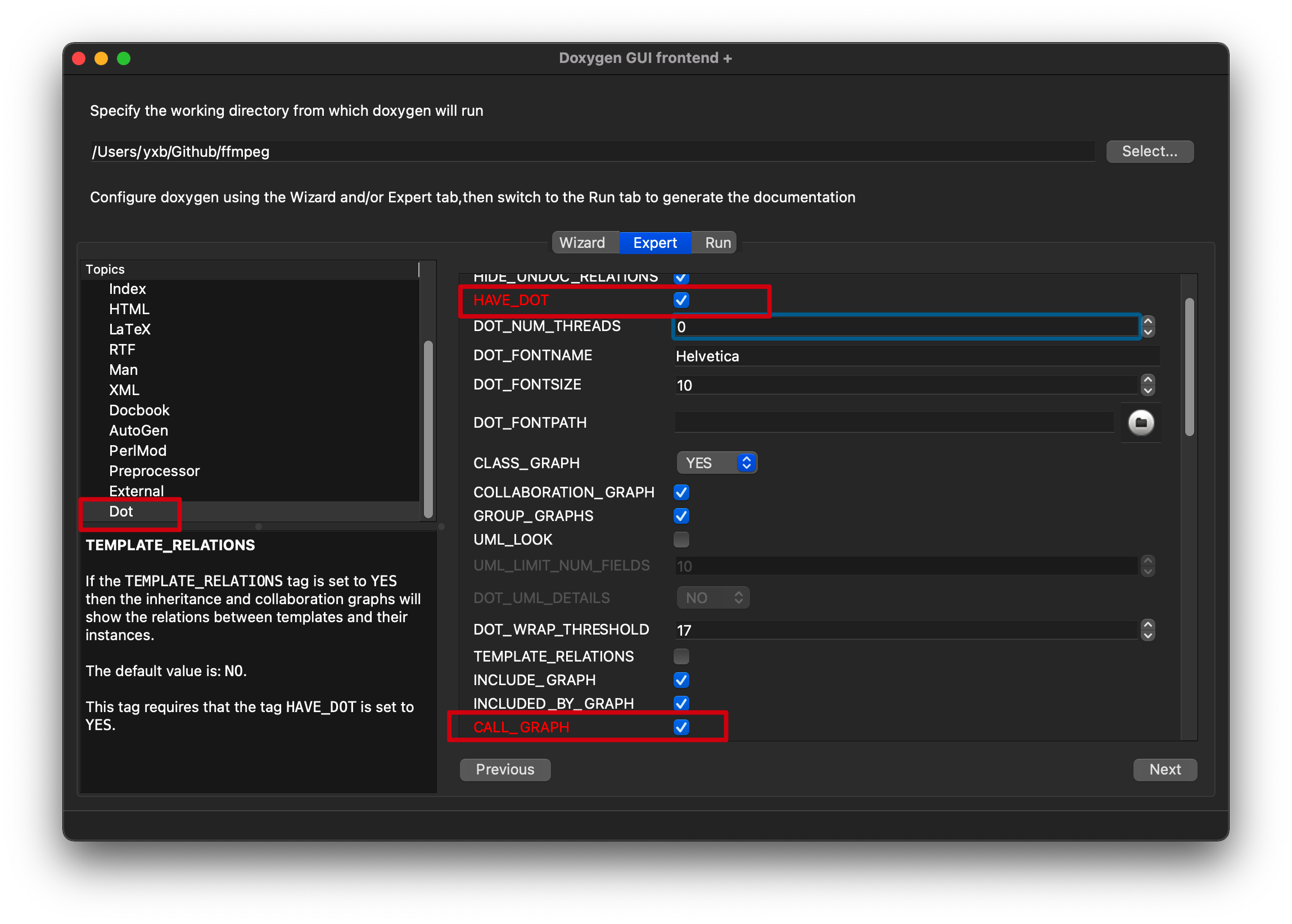This screenshot has height=924, width=1292.
Task: Select the External topic
Action: click(137, 491)
